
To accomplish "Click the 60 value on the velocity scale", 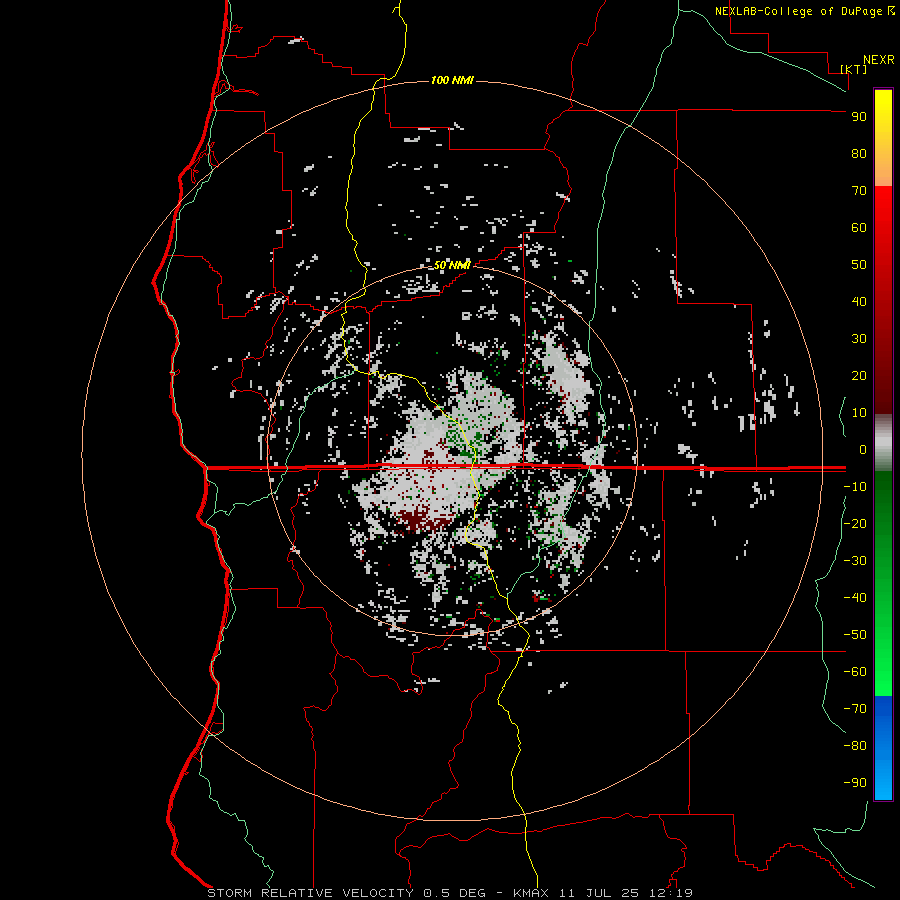I will coord(859,228).
